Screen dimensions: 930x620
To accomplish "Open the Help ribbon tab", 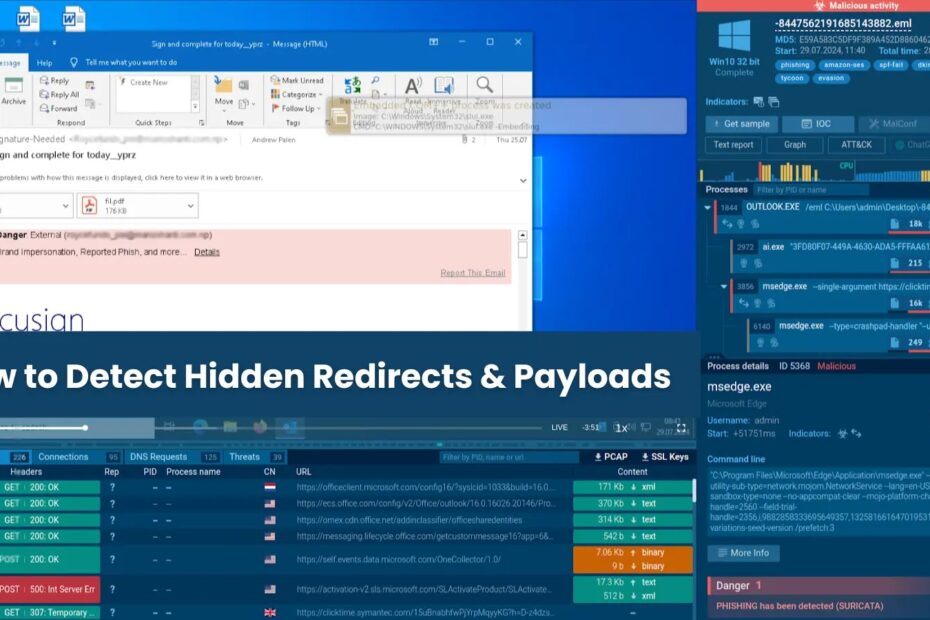I will point(44,62).
